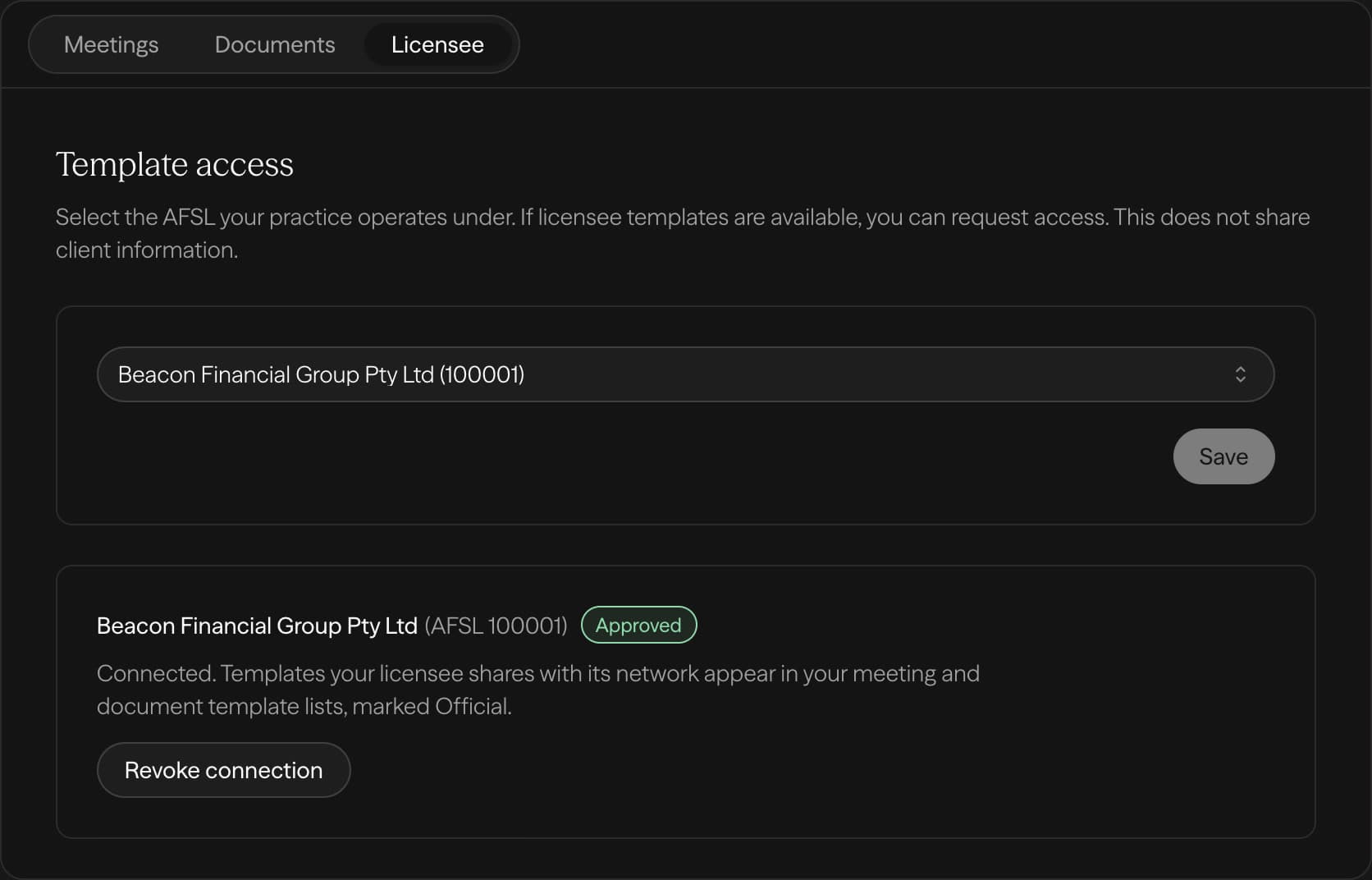
Task: Click Revoke connection button
Action: (x=223, y=770)
